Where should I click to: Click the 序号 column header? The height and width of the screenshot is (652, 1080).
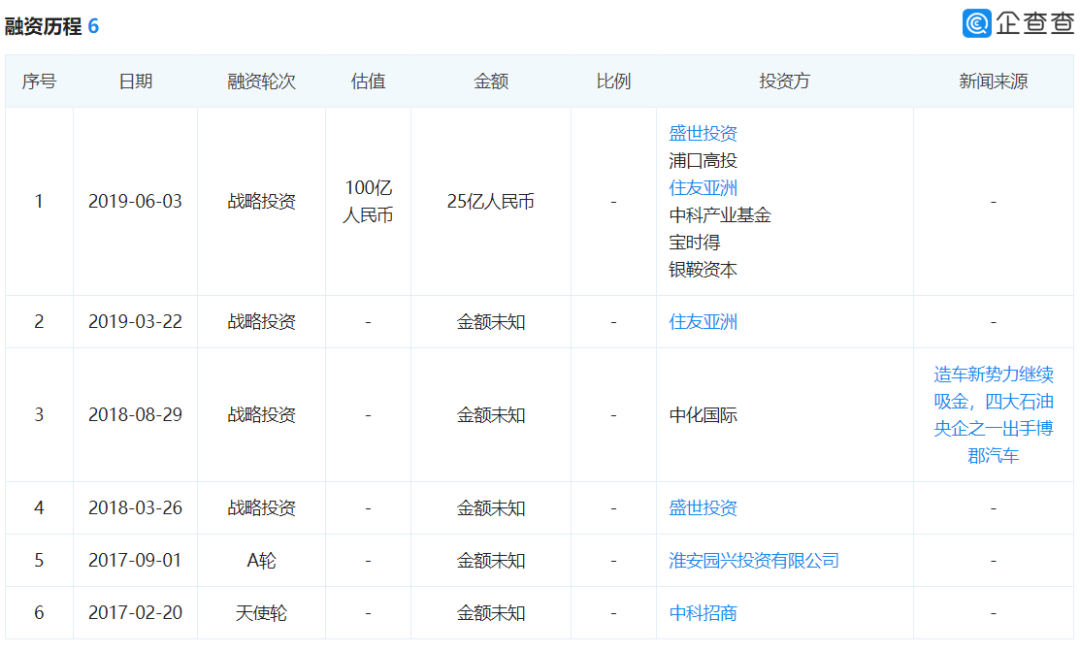tap(39, 81)
